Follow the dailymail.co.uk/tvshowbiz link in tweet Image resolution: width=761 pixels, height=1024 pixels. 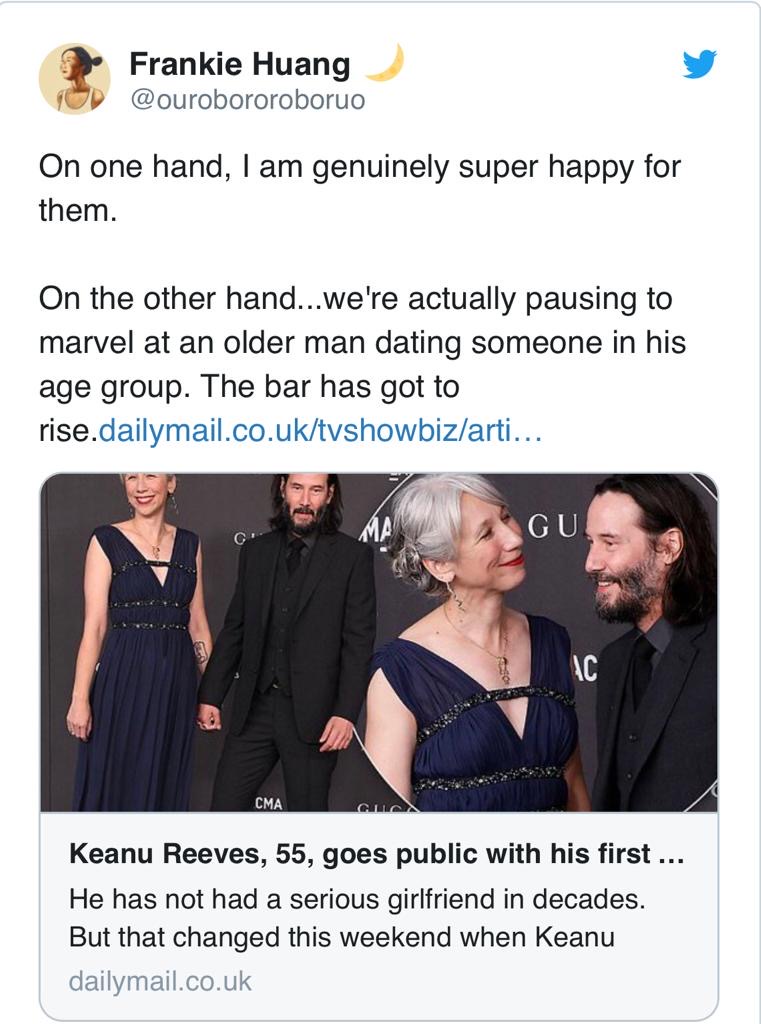(x=320, y=431)
